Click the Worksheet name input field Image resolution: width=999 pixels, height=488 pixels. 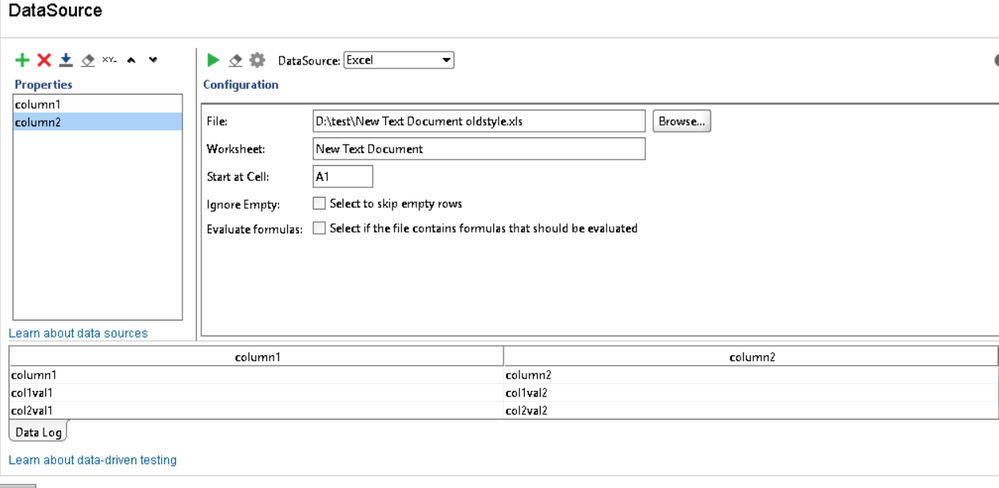pyautogui.click(x=478, y=149)
